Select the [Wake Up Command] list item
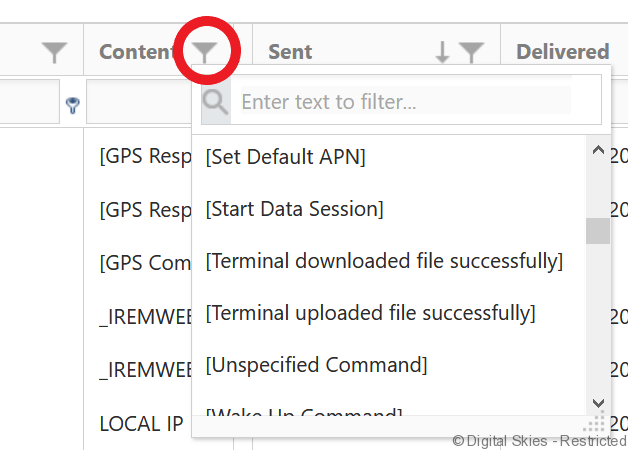628x450 pixels. click(303, 413)
